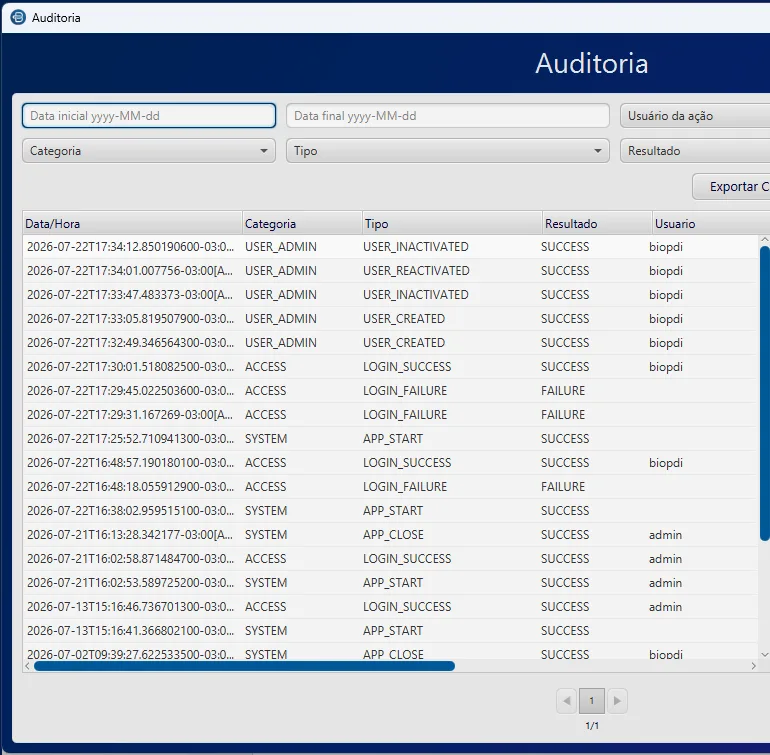This screenshot has width=770, height=755.
Task: Click the Auditoria app icon in title bar
Action: click(x=18, y=17)
